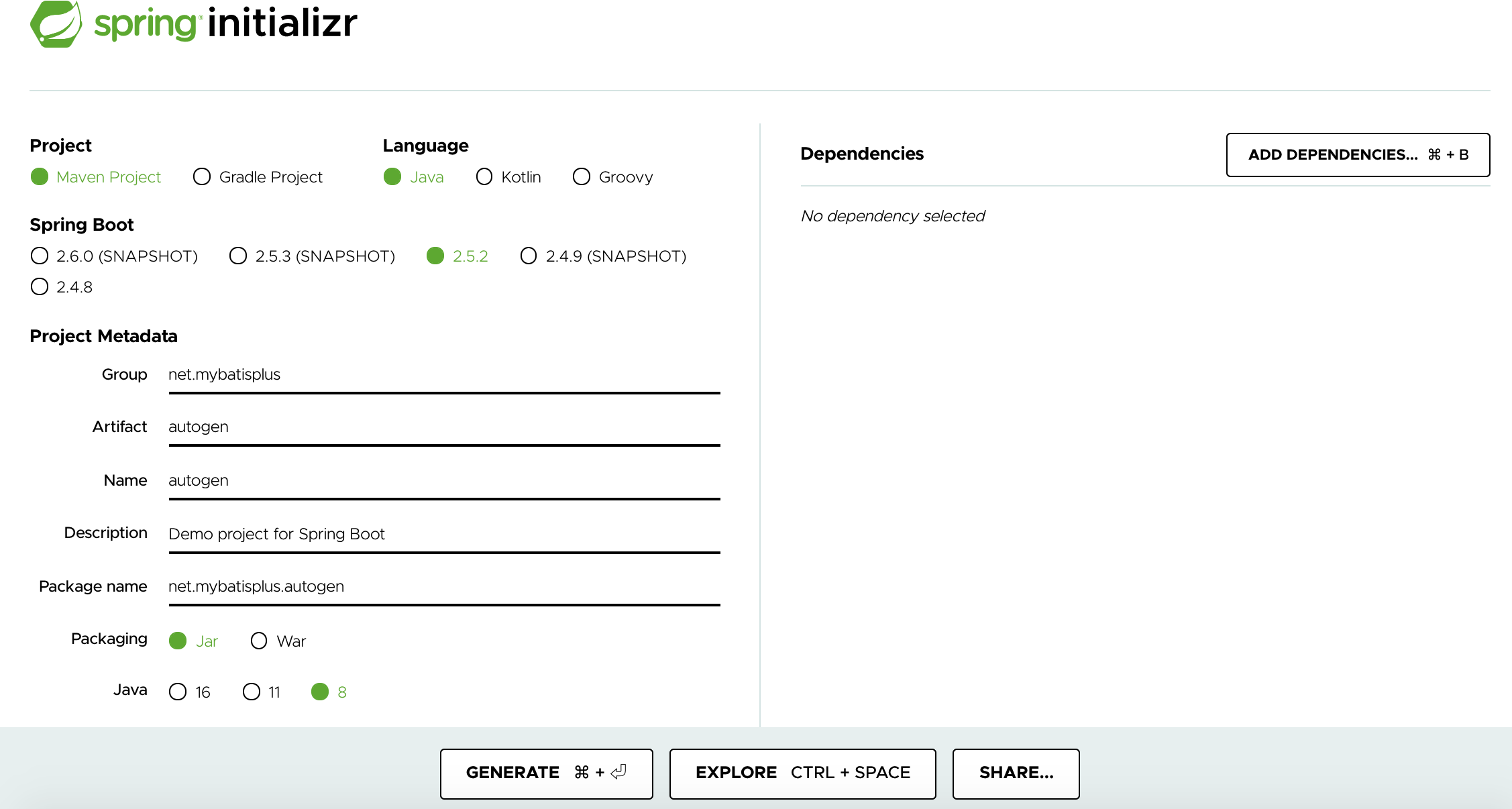Open the Share dialog
The height and width of the screenshot is (809, 1512).
coord(1016,773)
